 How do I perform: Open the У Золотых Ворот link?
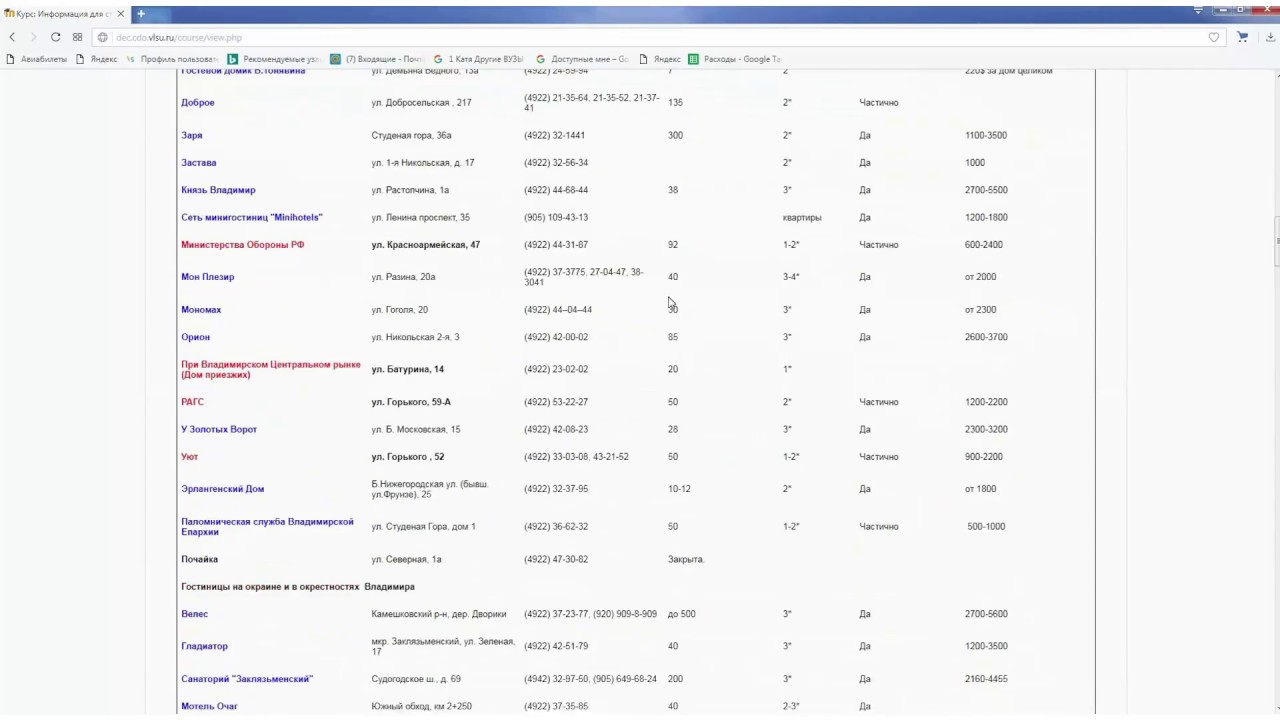pos(219,429)
